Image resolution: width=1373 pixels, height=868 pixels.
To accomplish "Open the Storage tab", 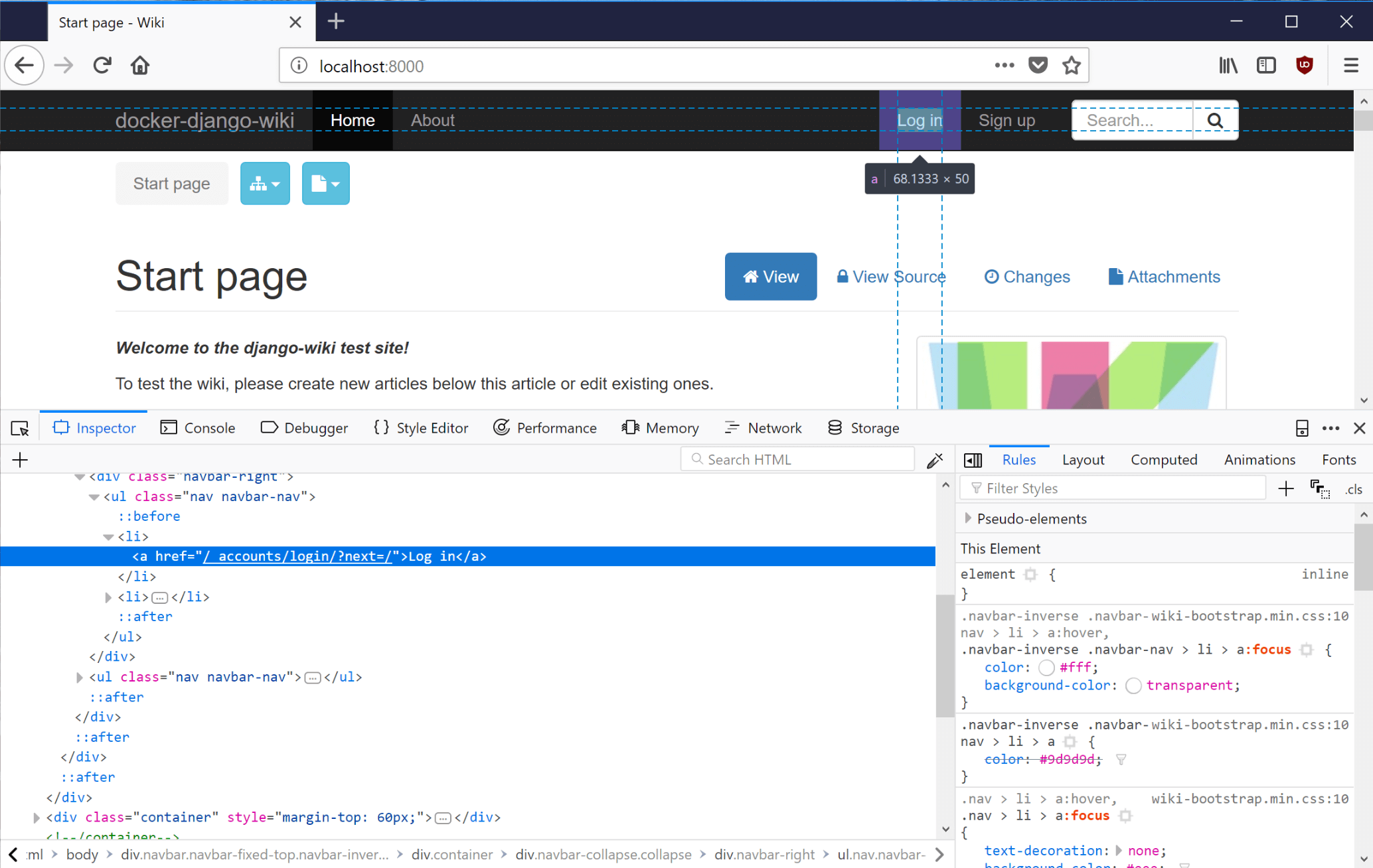I will point(863,428).
